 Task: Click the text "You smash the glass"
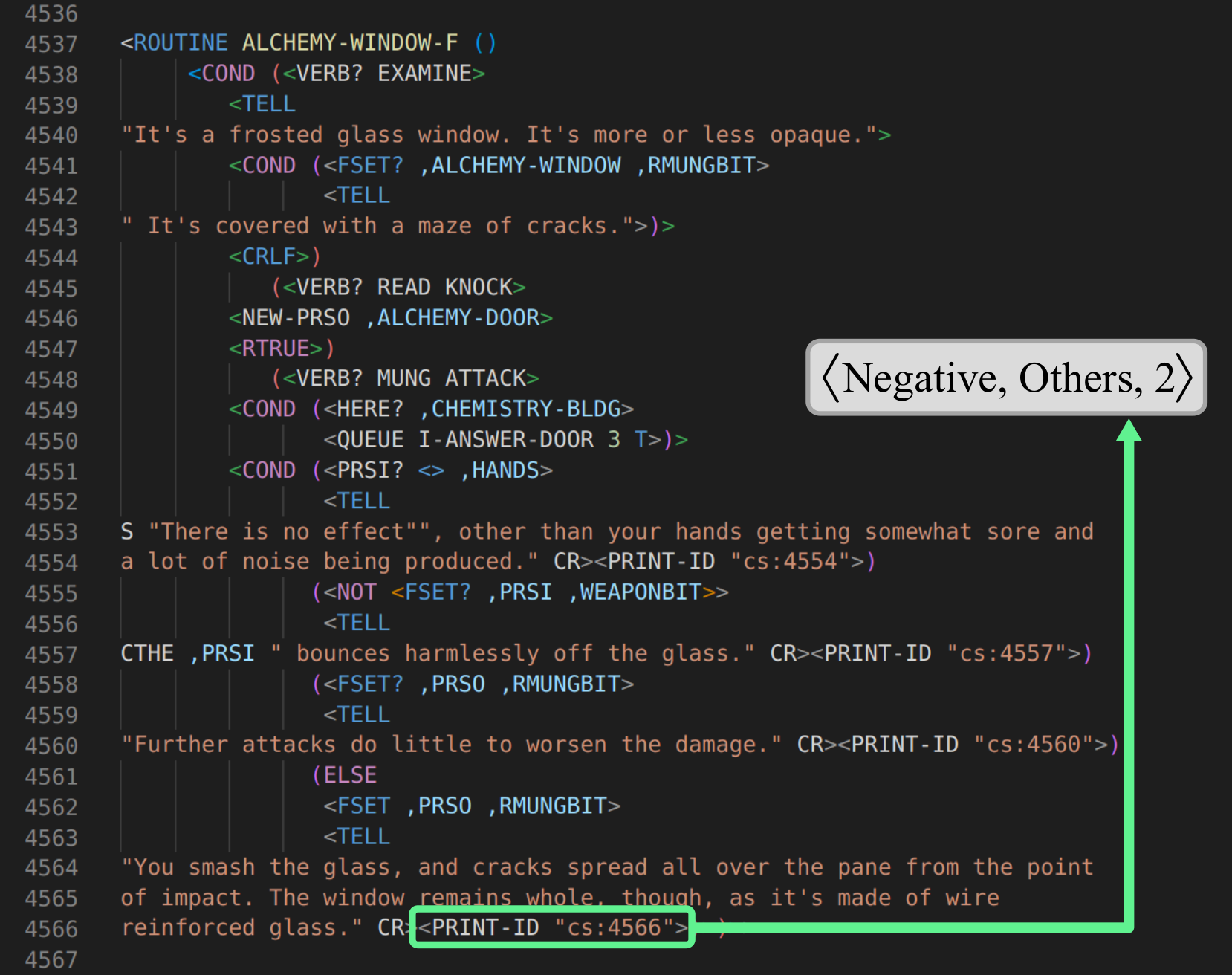coord(262,867)
